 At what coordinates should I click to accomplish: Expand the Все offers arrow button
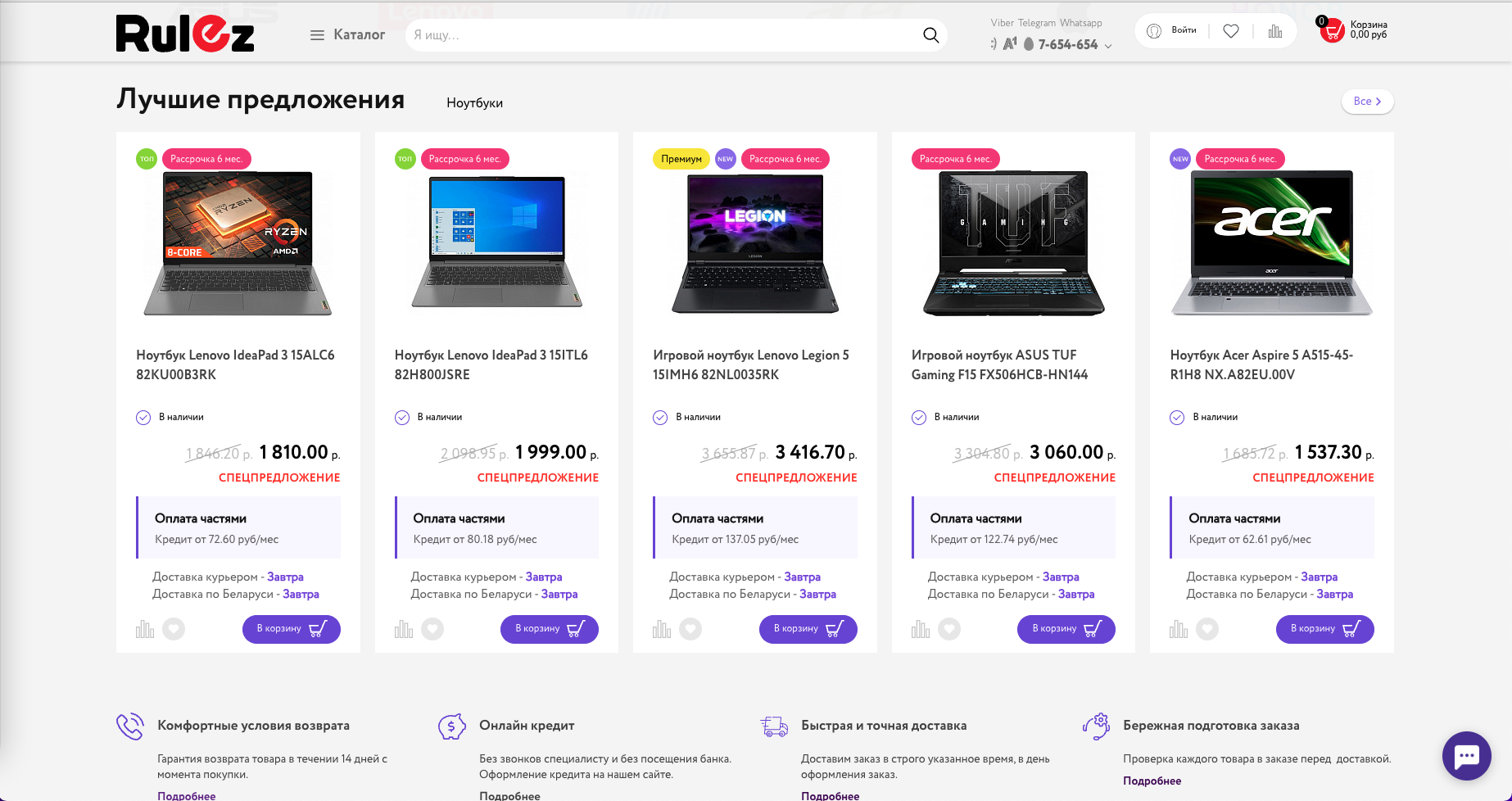coord(1367,102)
